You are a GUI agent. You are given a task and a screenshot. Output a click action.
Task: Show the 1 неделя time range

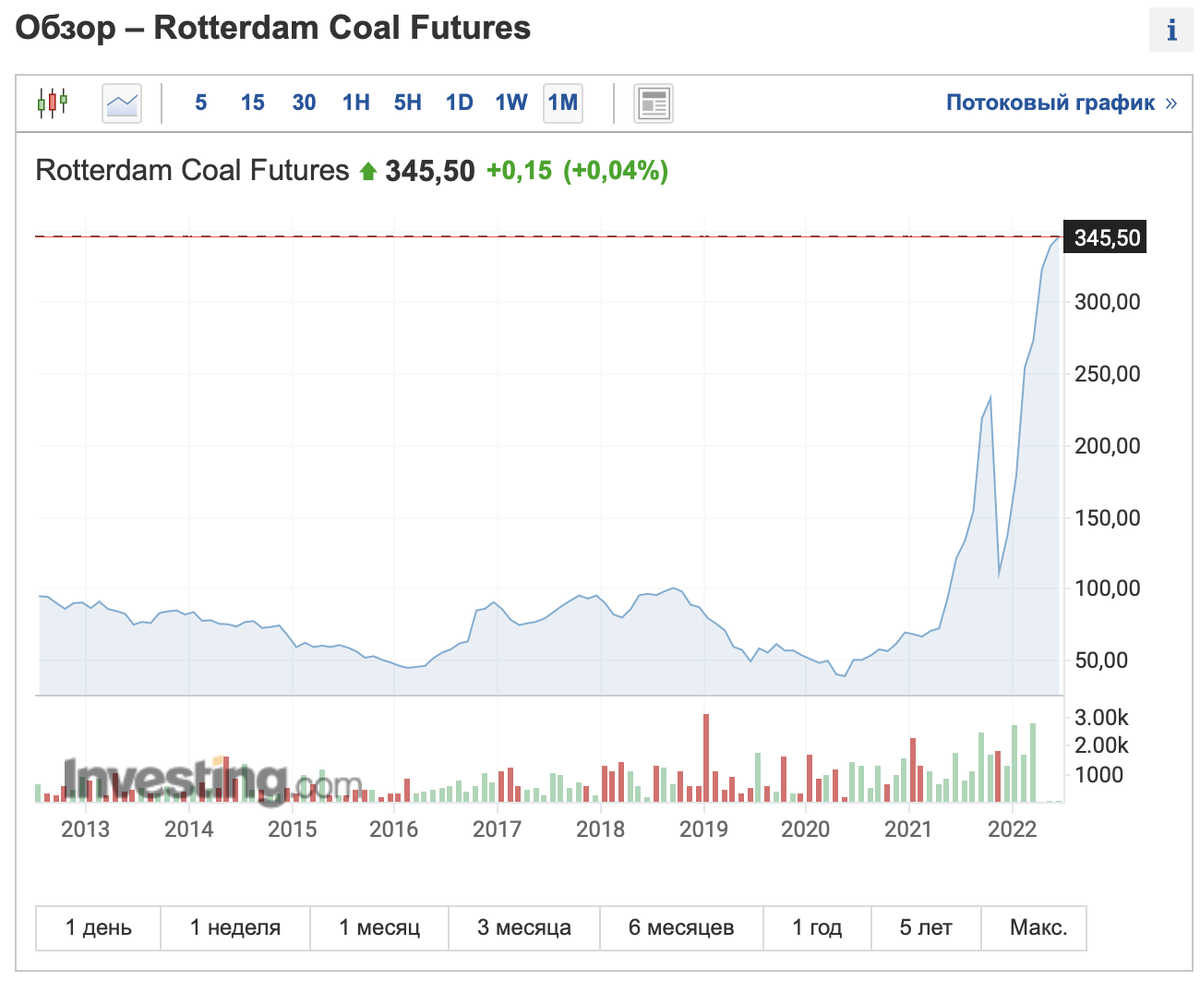[x=235, y=927]
